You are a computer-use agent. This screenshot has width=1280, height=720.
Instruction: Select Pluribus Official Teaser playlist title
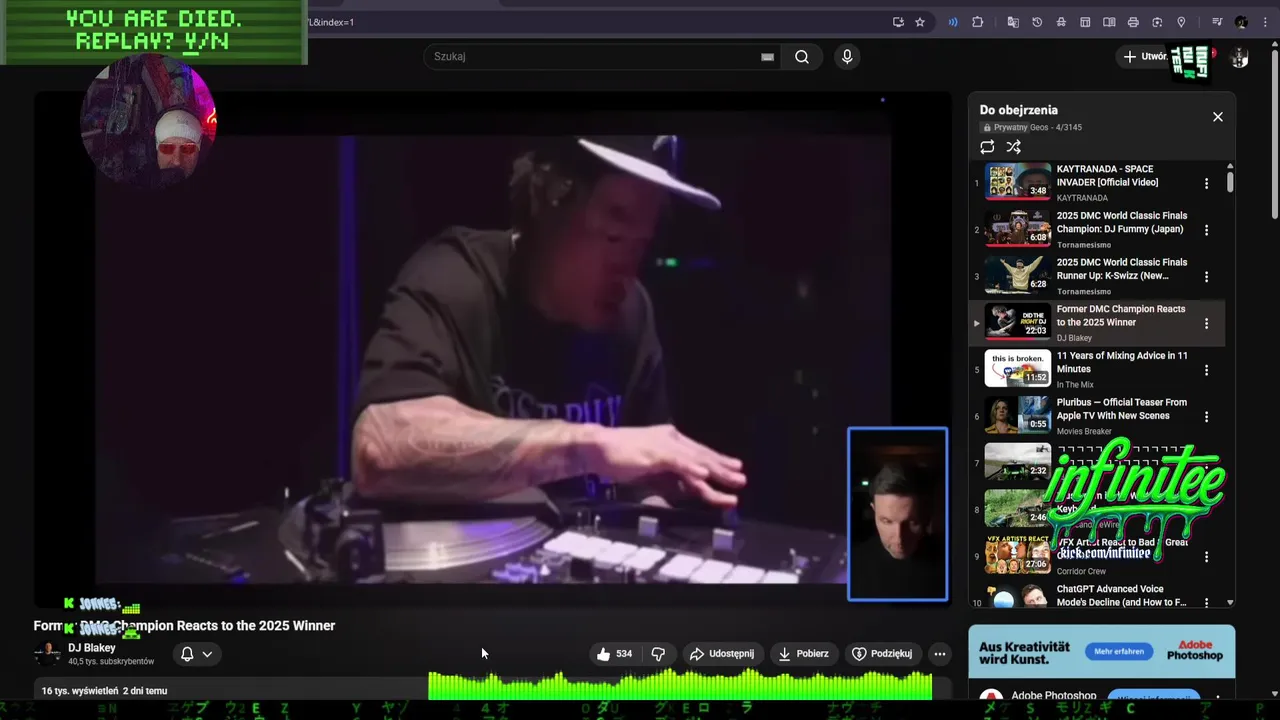click(x=1122, y=409)
